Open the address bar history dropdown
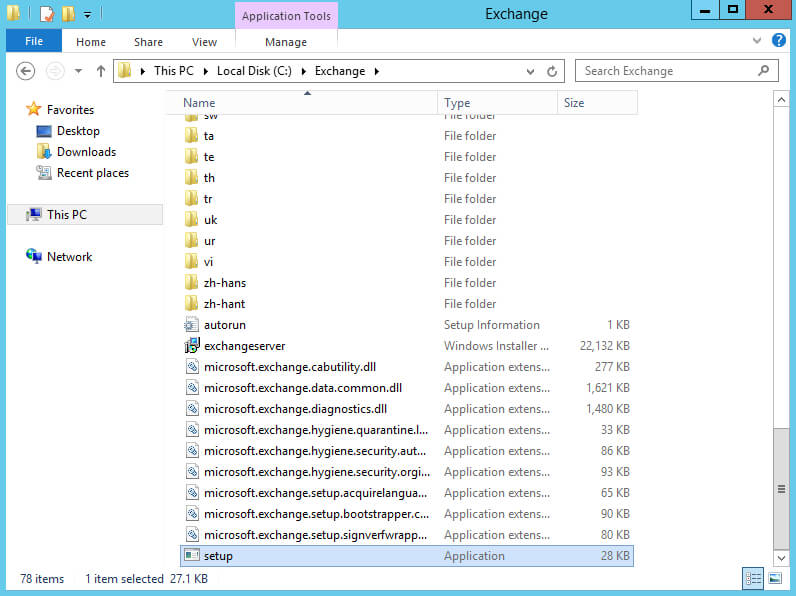Screen dimensions: 796x596 [x=530, y=72]
